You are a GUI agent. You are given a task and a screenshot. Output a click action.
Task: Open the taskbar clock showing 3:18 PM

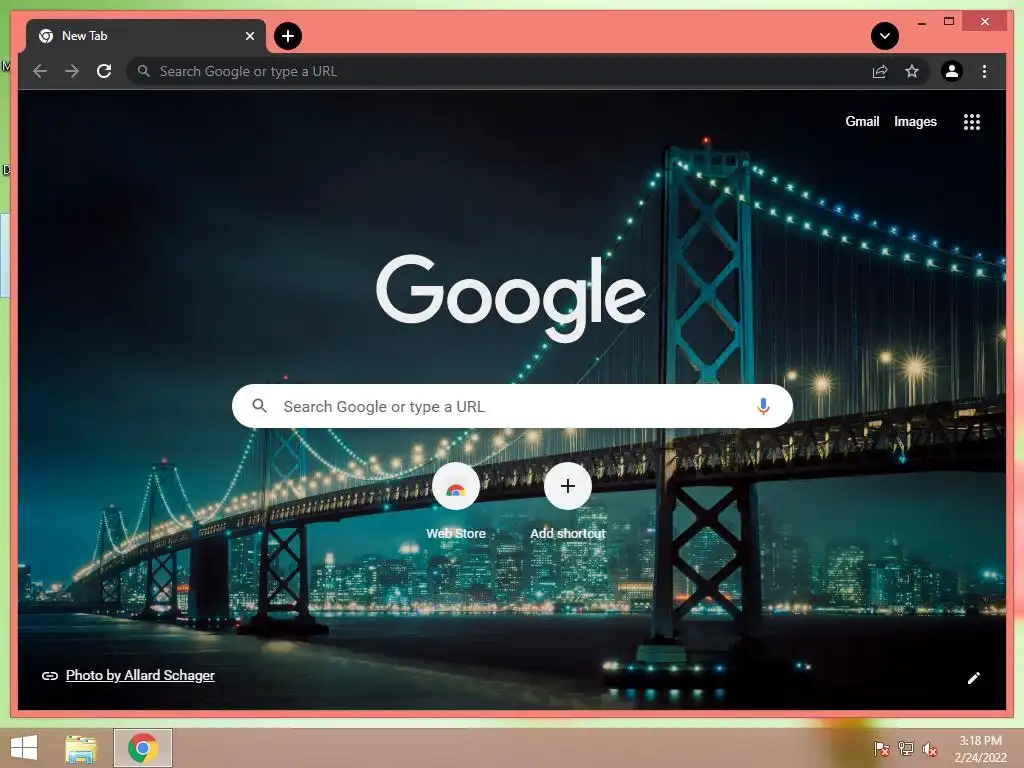[980, 748]
